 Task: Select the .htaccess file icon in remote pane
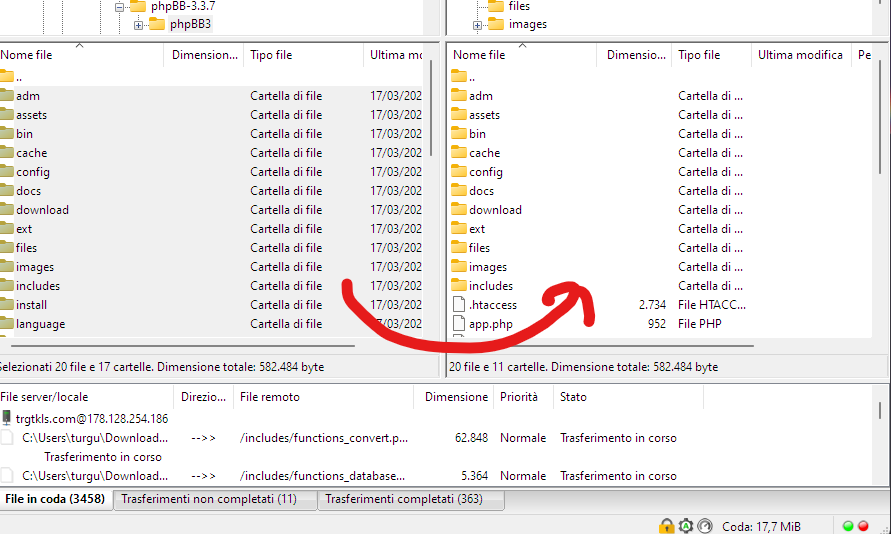click(x=459, y=305)
